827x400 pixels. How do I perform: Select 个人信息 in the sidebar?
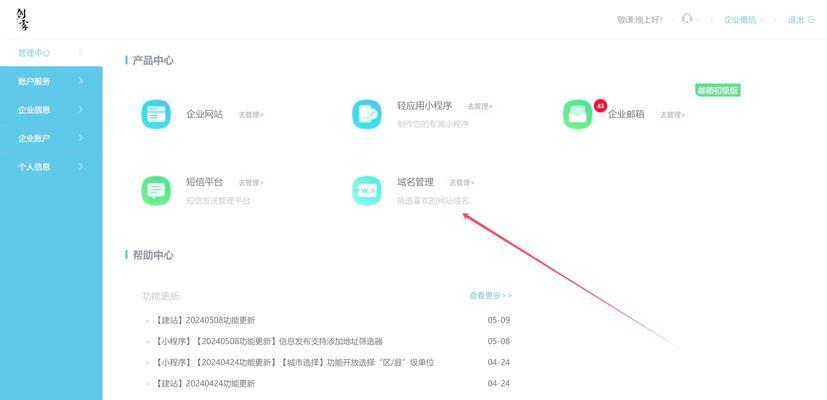click(x=34, y=167)
